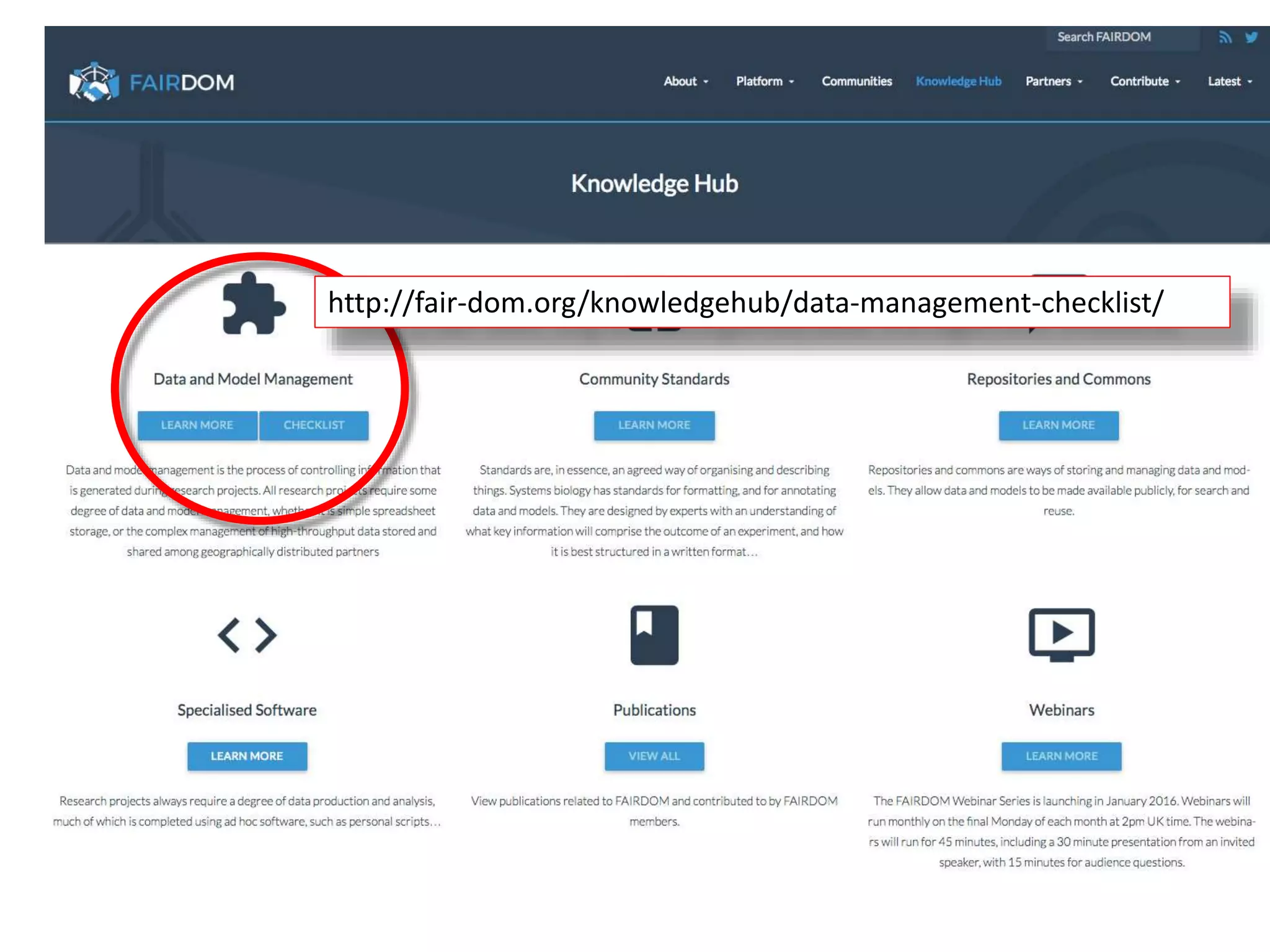Click the Publications book icon
Viewport: 1270px width, 952px height.
(x=654, y=635)
